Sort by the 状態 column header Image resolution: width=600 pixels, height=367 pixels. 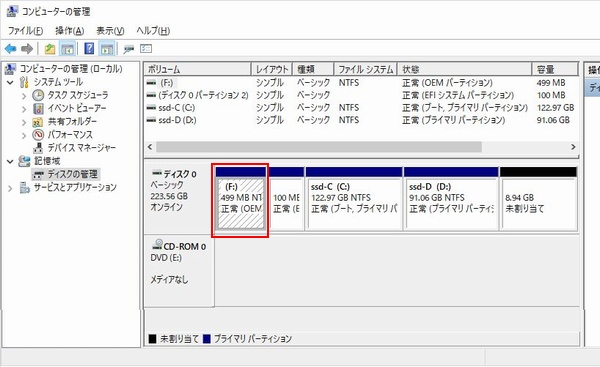464,69
